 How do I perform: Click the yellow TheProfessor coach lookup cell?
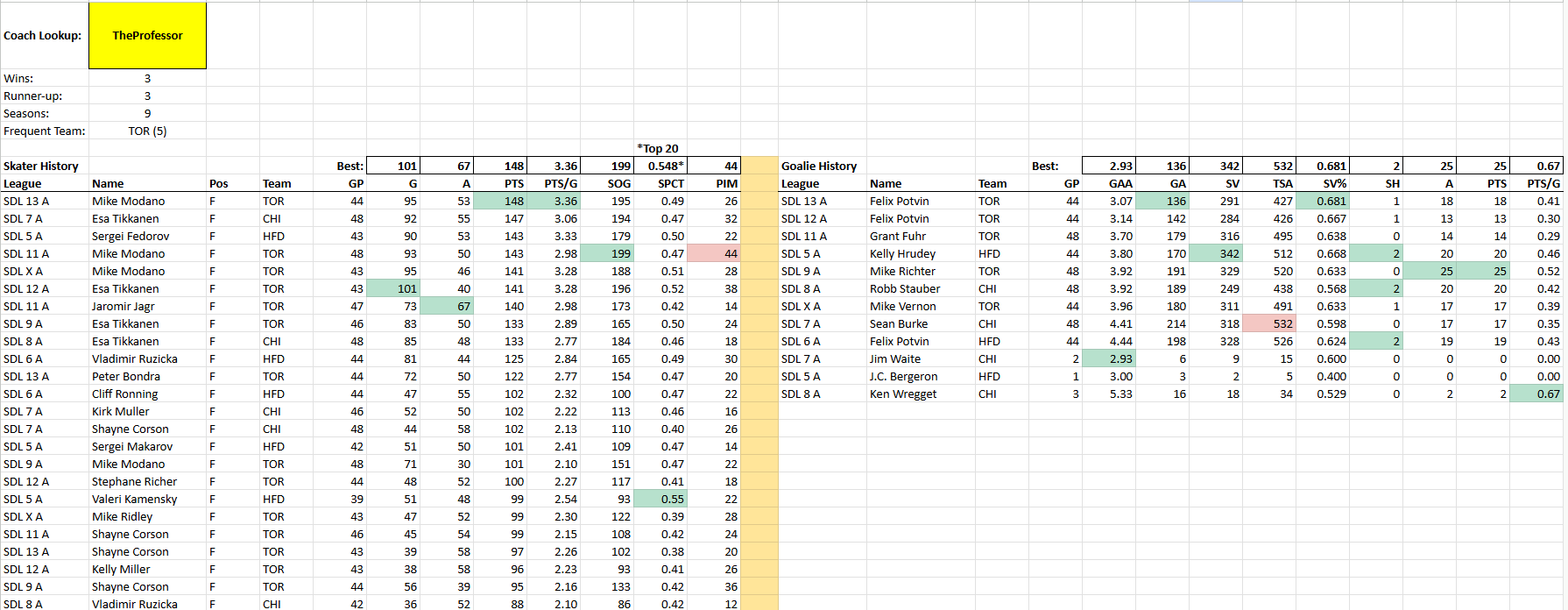coord(147,36)
